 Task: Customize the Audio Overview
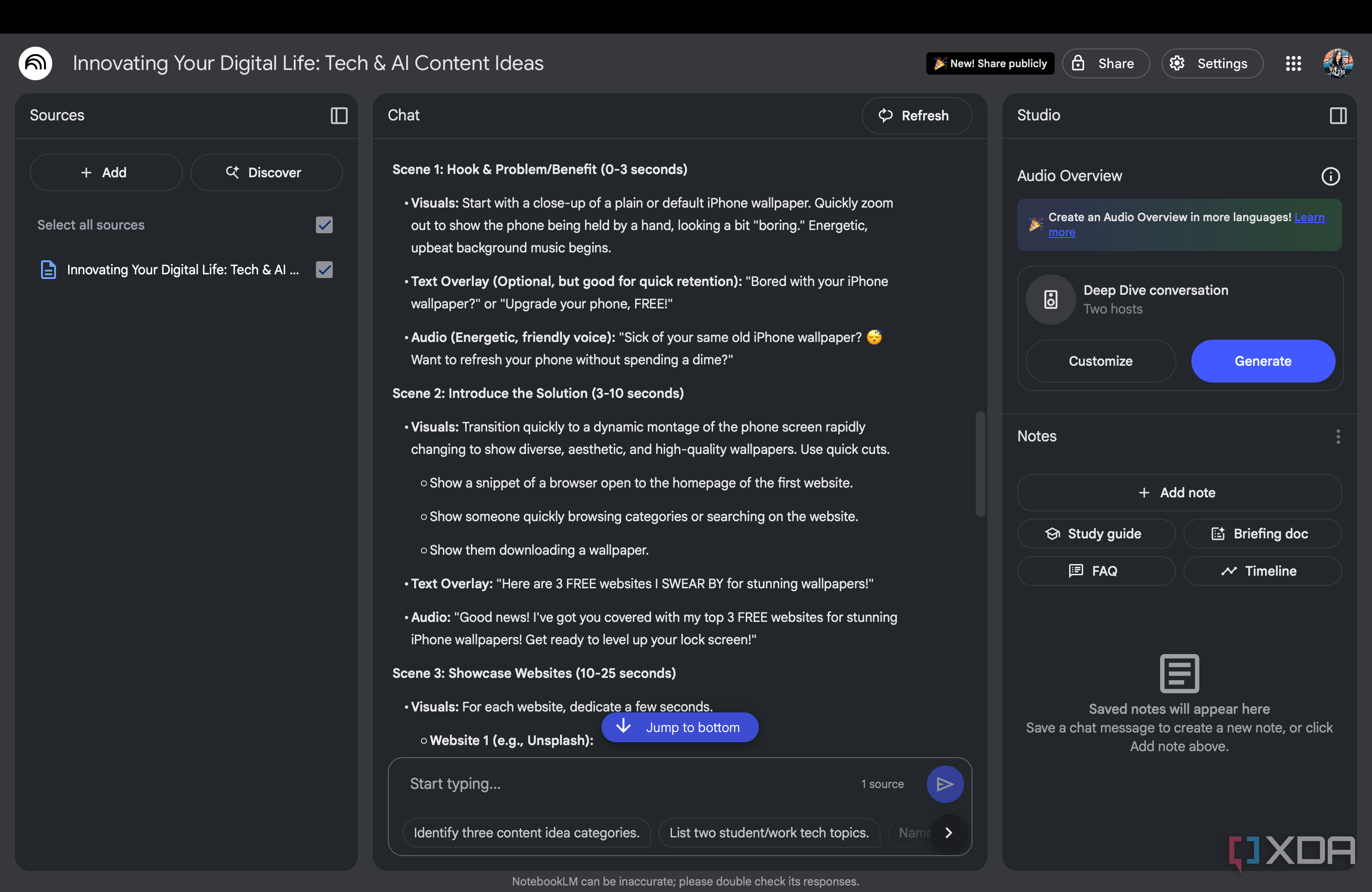(1100, 361)
